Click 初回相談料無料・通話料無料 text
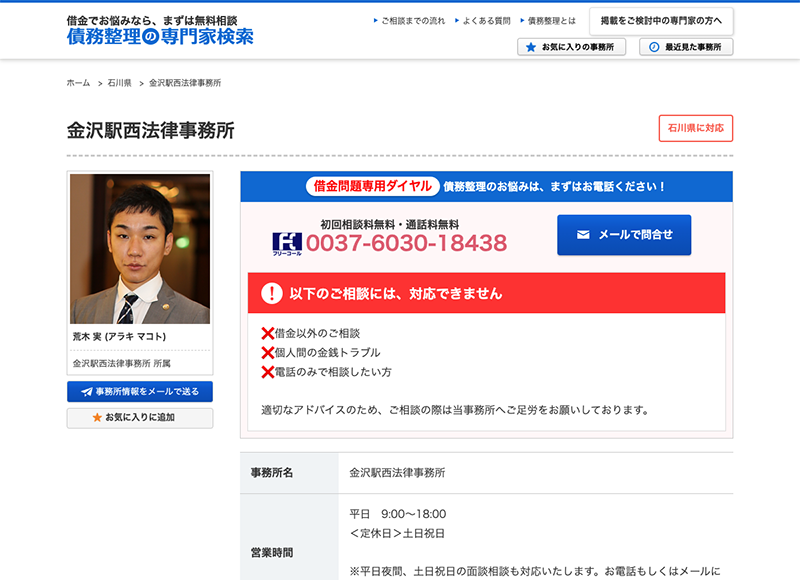Viewport: 800px width, 580px height. (x=390, y=224)
